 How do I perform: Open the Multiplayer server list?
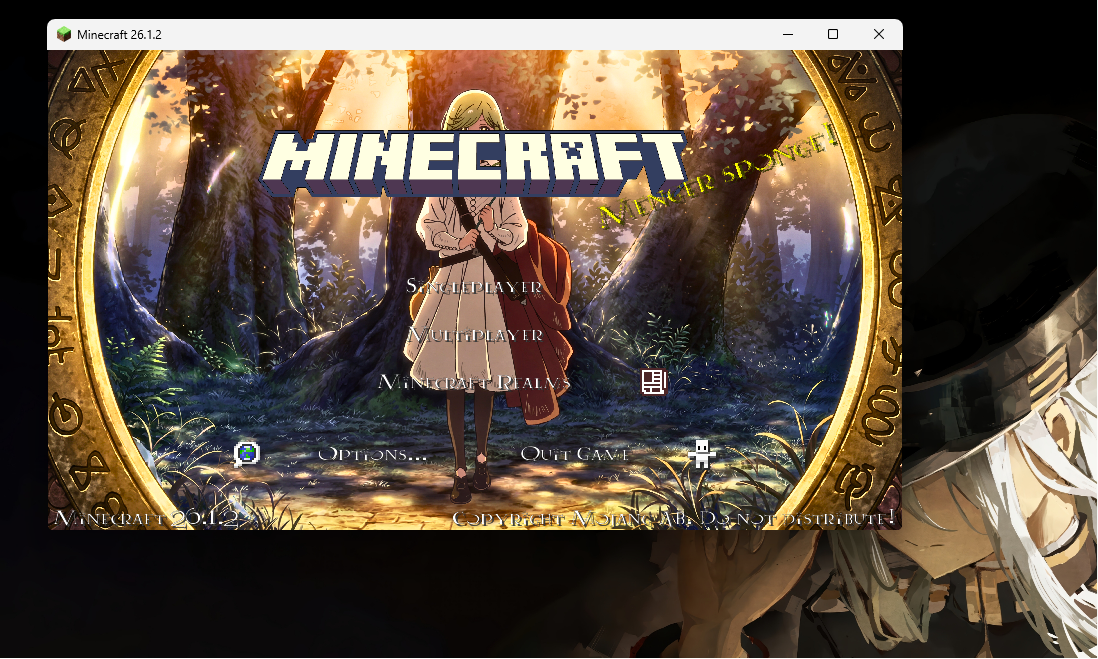tap(474, 335)
